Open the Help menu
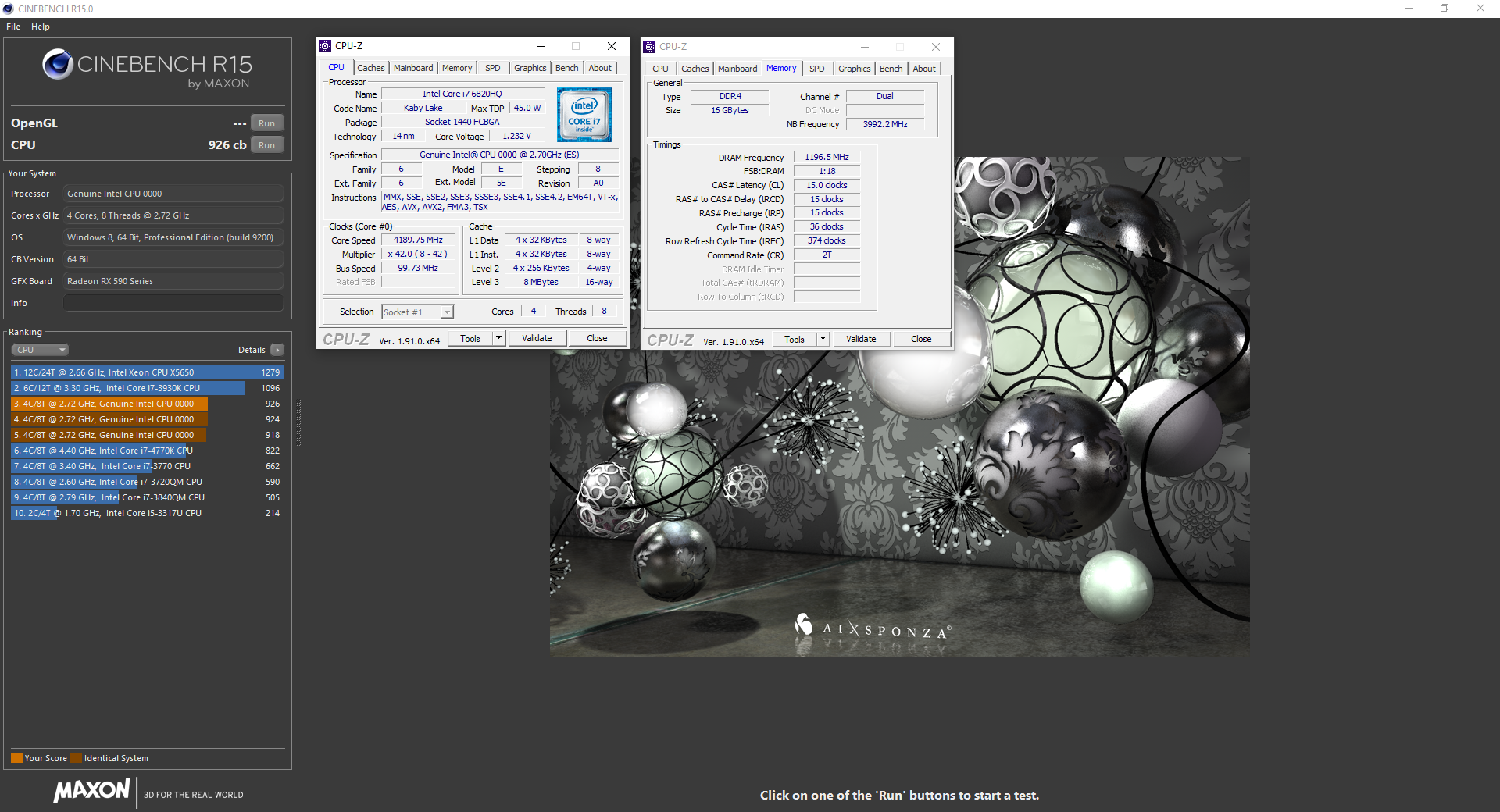The height and width of the screenshot is (812, 1500). (x=41, y=27)
